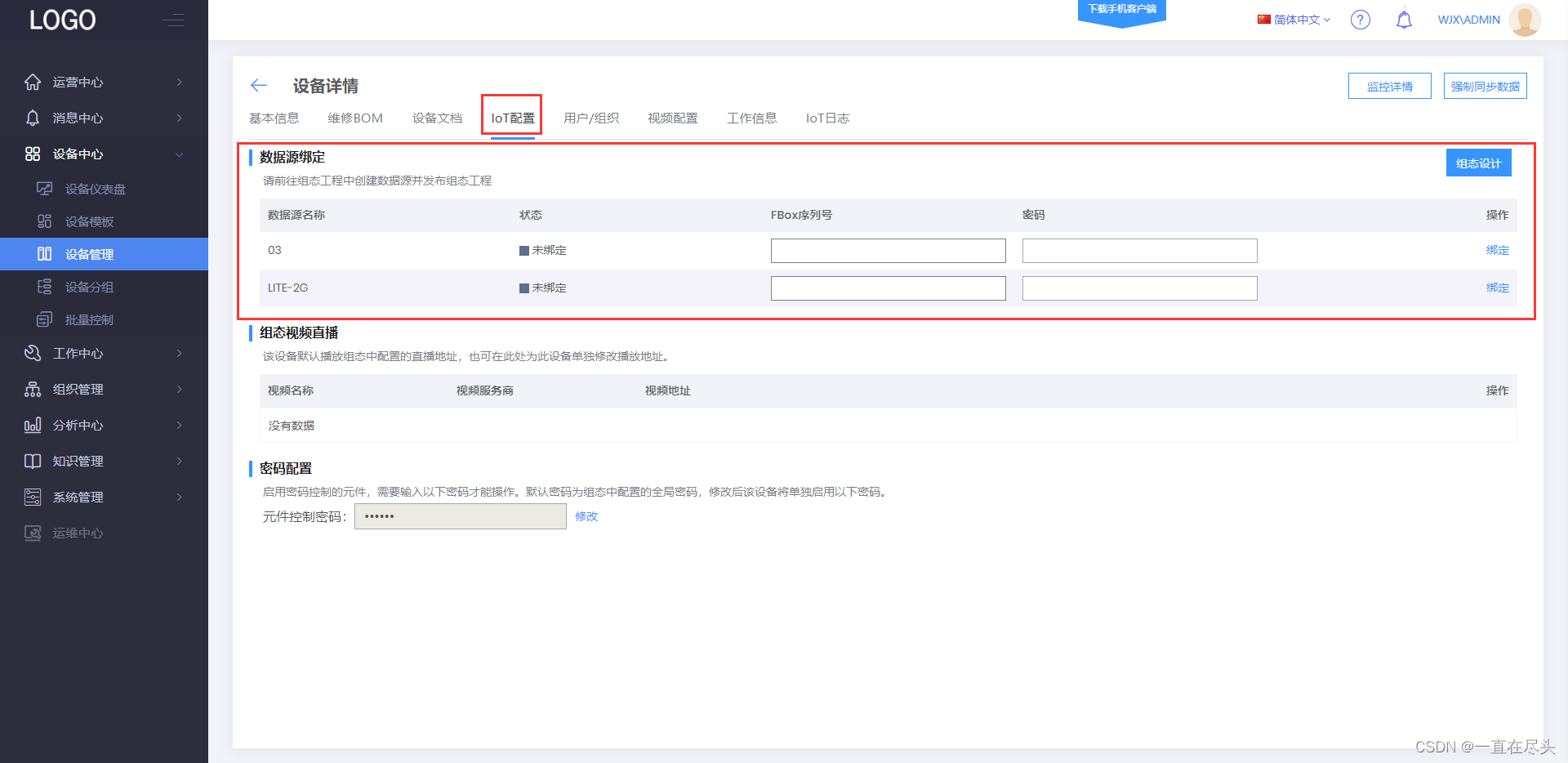
Task: Click the 运维中心 icon
Action: tap(33, 533)
